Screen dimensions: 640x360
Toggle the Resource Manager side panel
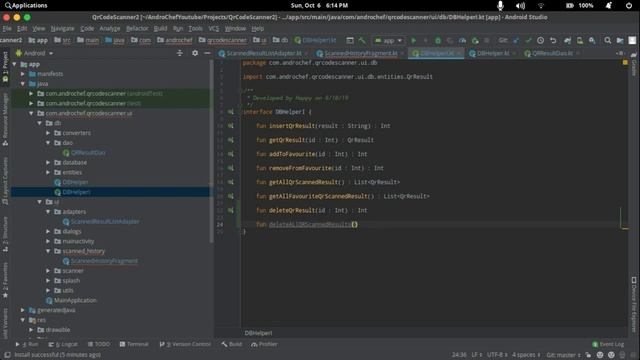point(5,119)
